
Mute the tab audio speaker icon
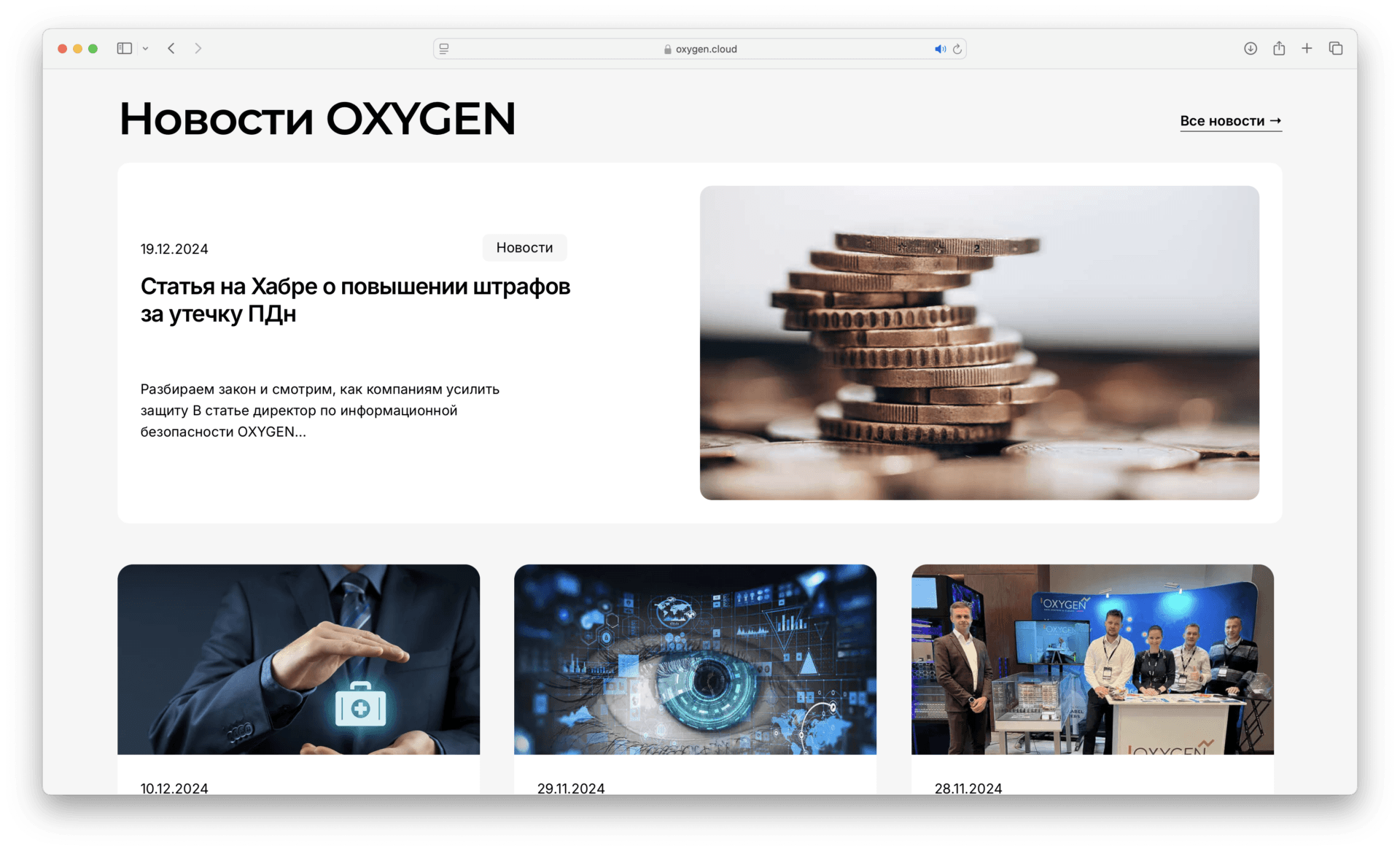click(940, 49)
